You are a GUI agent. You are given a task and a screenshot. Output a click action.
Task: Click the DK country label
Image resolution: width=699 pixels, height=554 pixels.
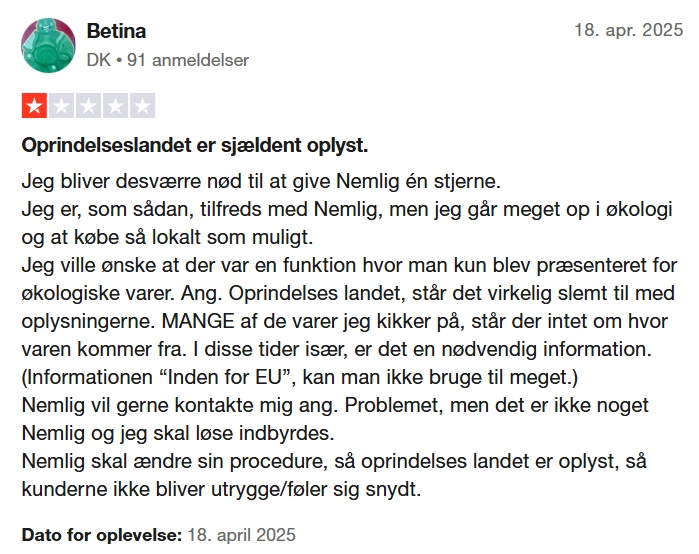[x=99, y=60]
